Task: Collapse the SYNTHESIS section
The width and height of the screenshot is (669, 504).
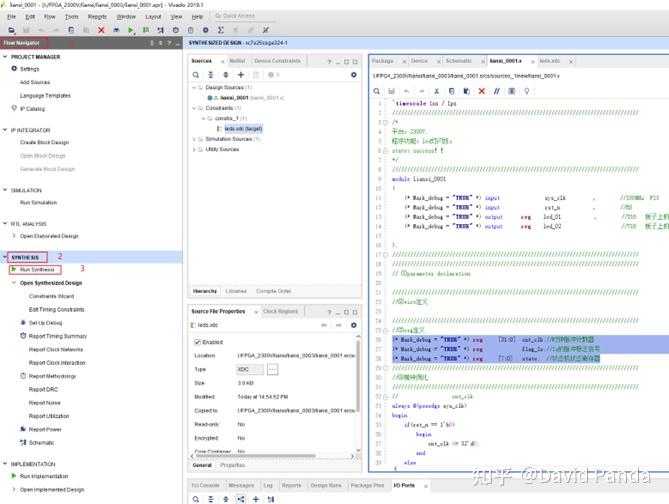Action: point(6,257)
